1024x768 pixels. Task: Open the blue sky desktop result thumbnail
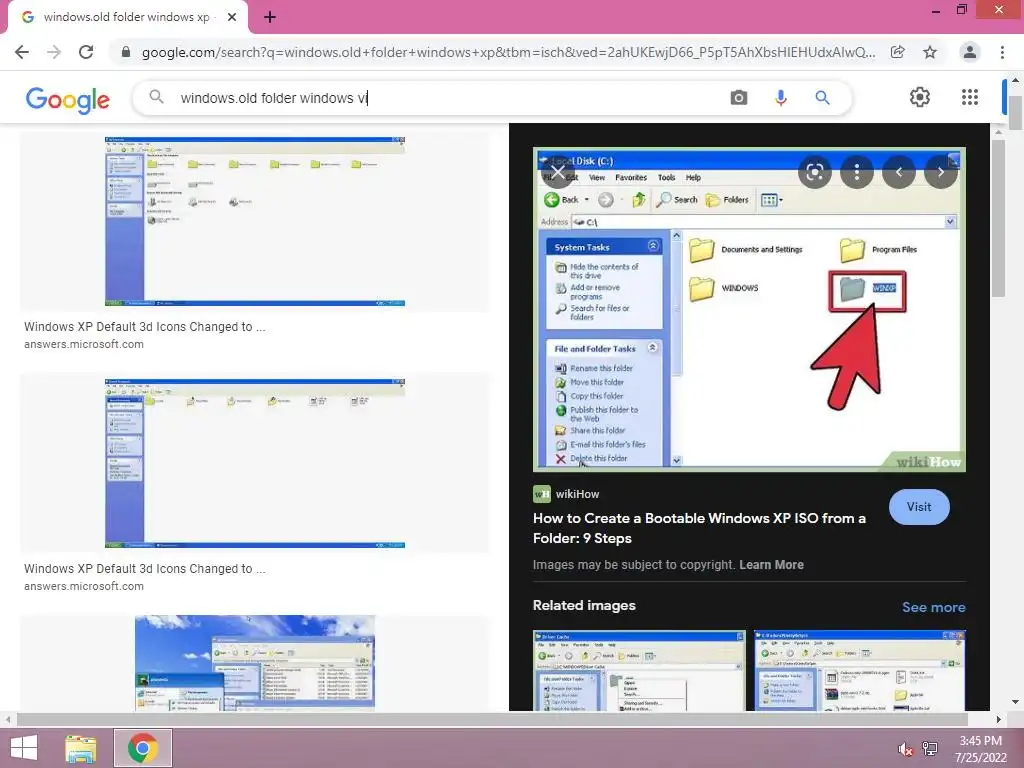tap(255, 662)
